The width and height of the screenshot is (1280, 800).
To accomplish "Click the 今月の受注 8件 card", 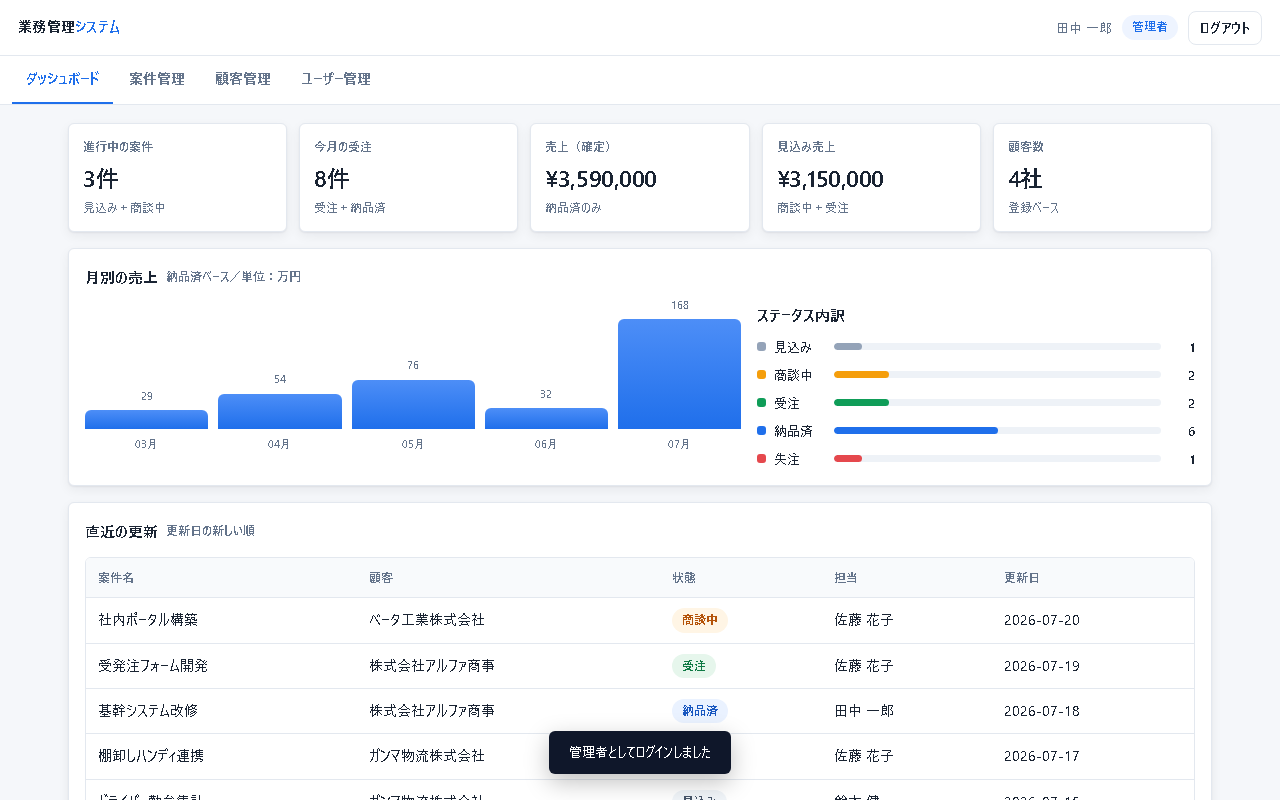I will pyautogui.click(x=408, y=178).
